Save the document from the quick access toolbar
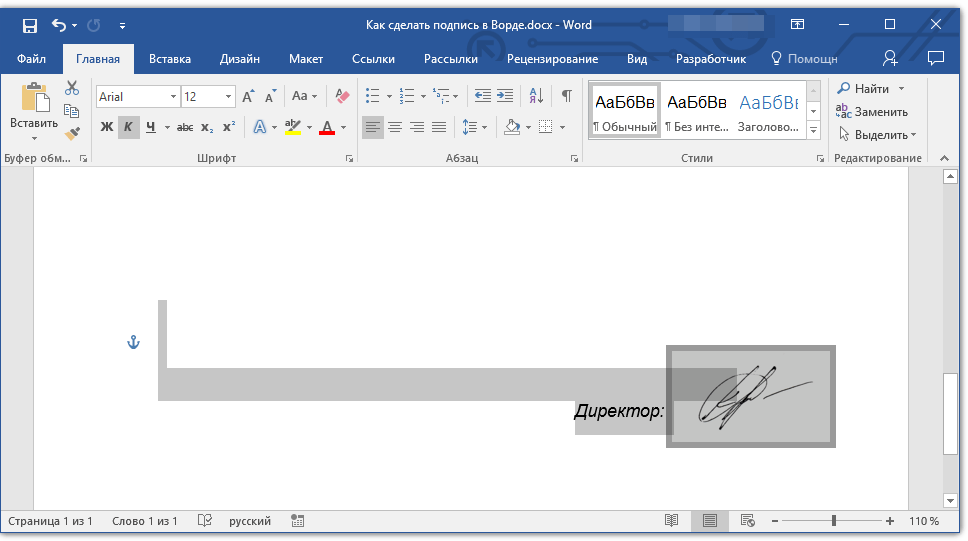 (30, 25)
